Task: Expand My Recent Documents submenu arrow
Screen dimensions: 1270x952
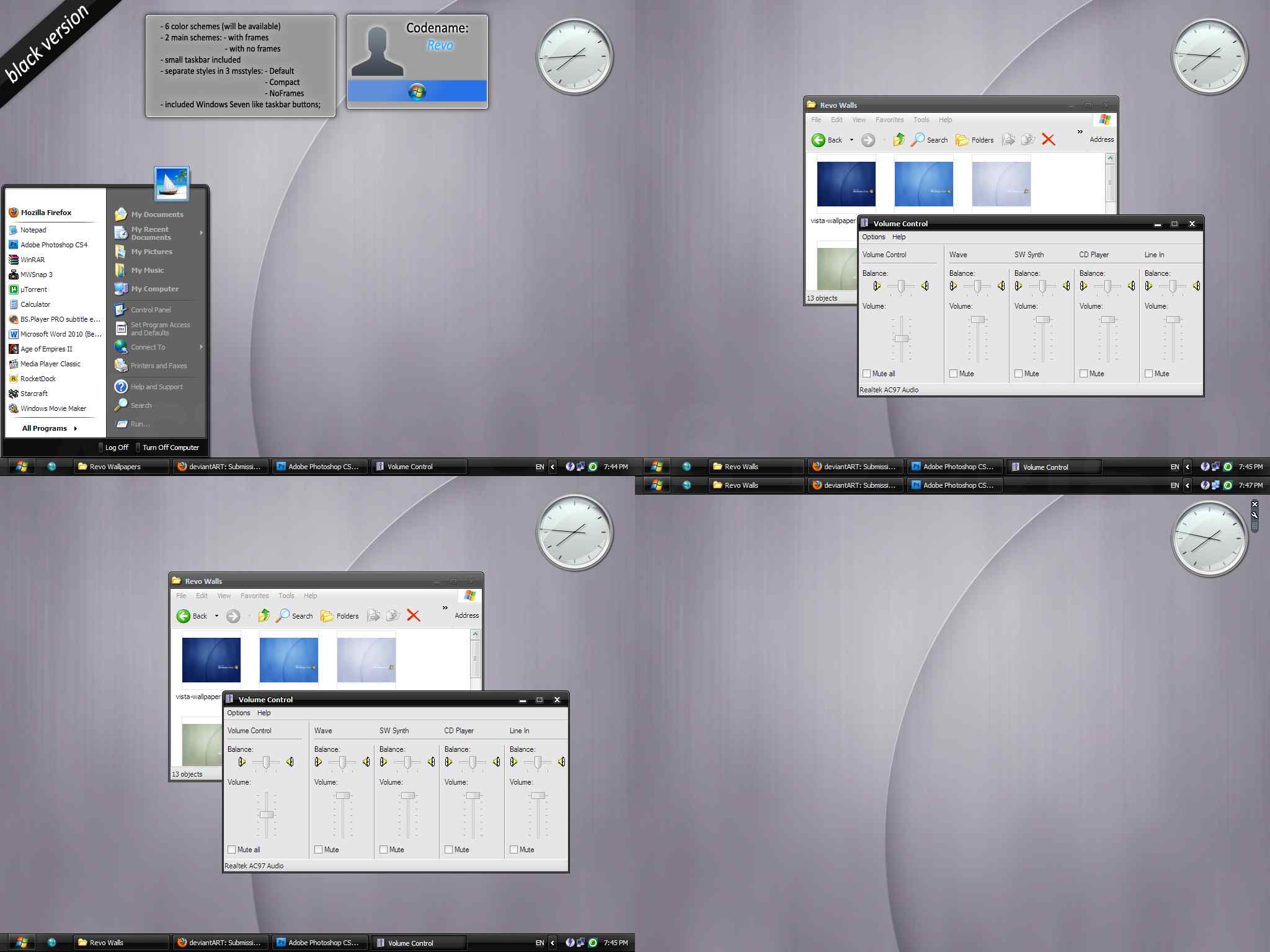Action: pos(201,233)
